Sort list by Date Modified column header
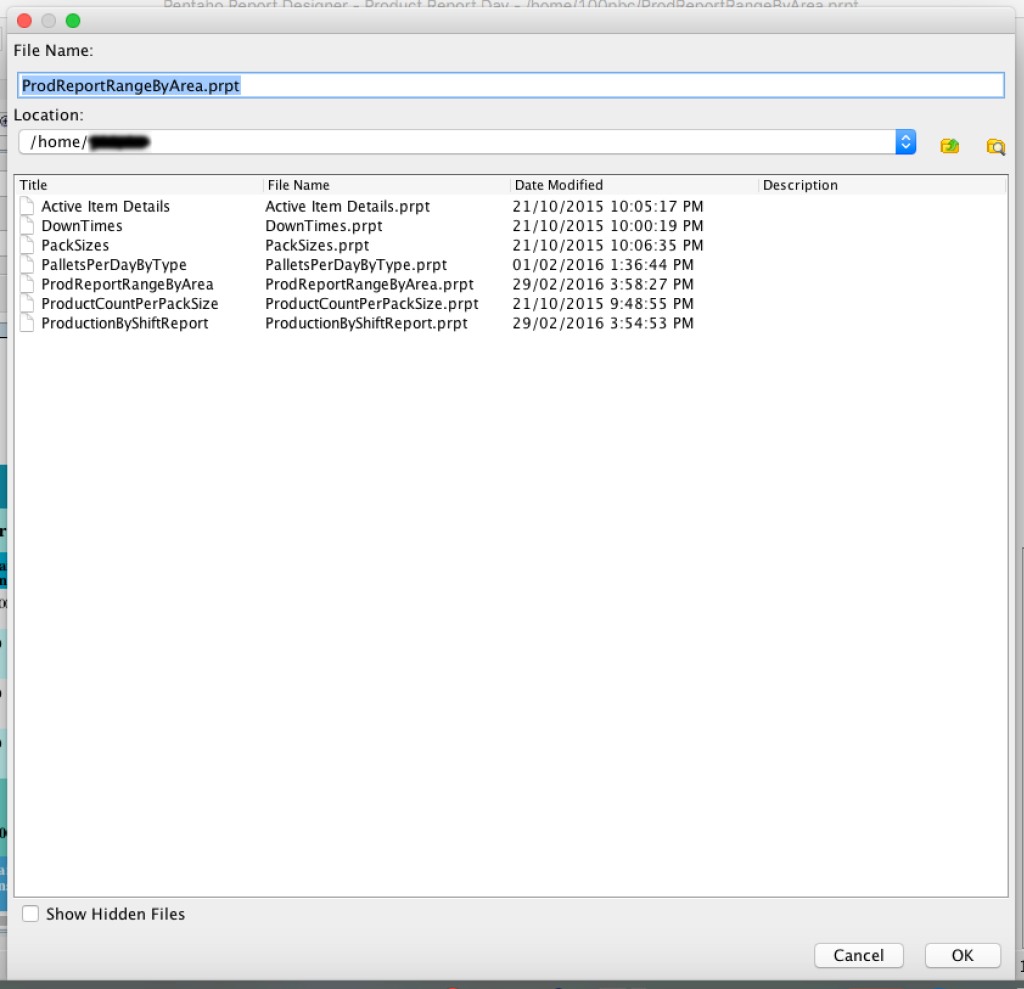Image resolution: width=1024 pixels, height=989 pixels. [634, 185]
